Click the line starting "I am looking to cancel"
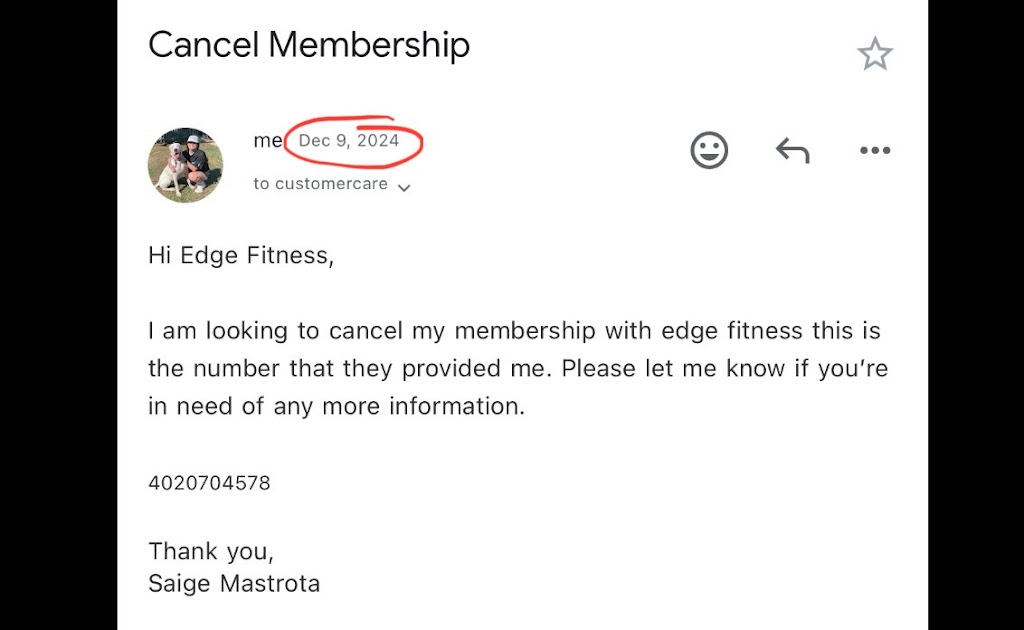This screenshot has width=1024, height=630. click(514, 330)
